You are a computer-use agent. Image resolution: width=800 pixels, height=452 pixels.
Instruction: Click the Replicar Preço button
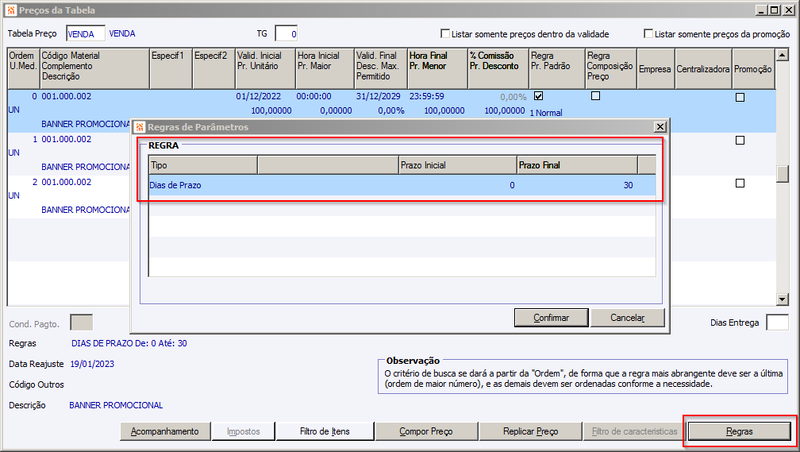pyautogui.click(x=531, y=431)
